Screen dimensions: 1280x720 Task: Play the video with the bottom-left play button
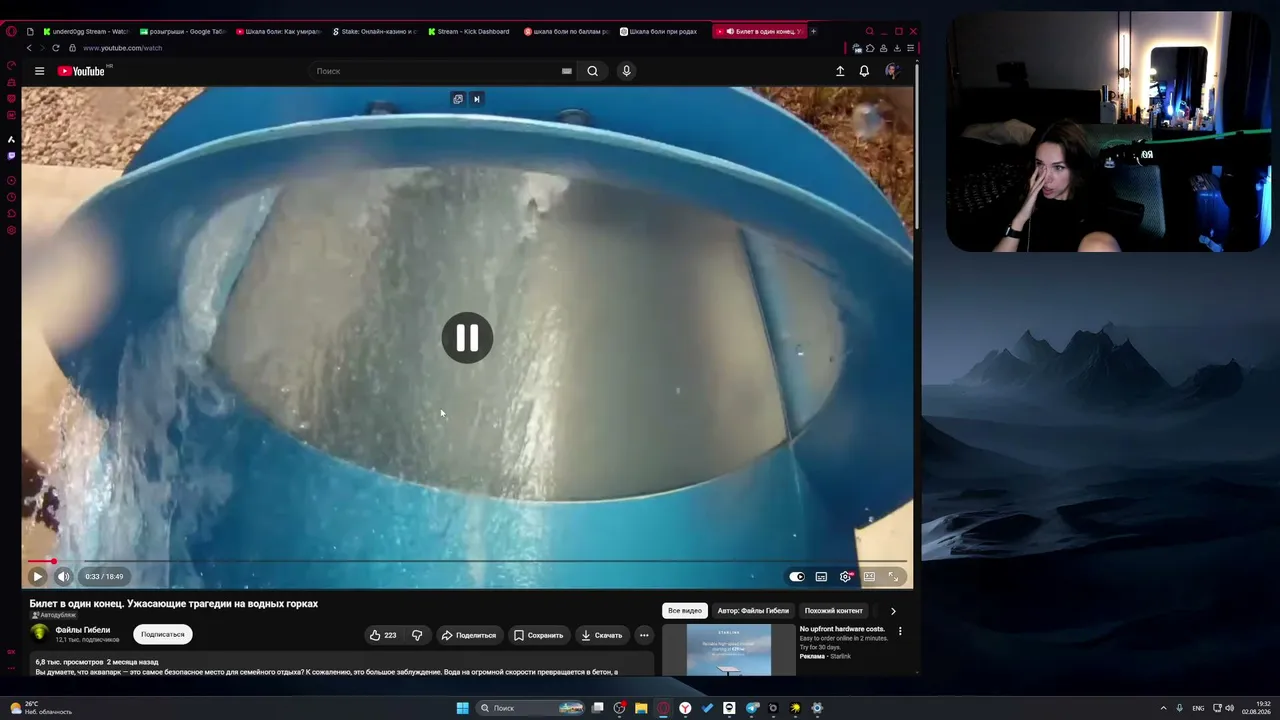38,576
